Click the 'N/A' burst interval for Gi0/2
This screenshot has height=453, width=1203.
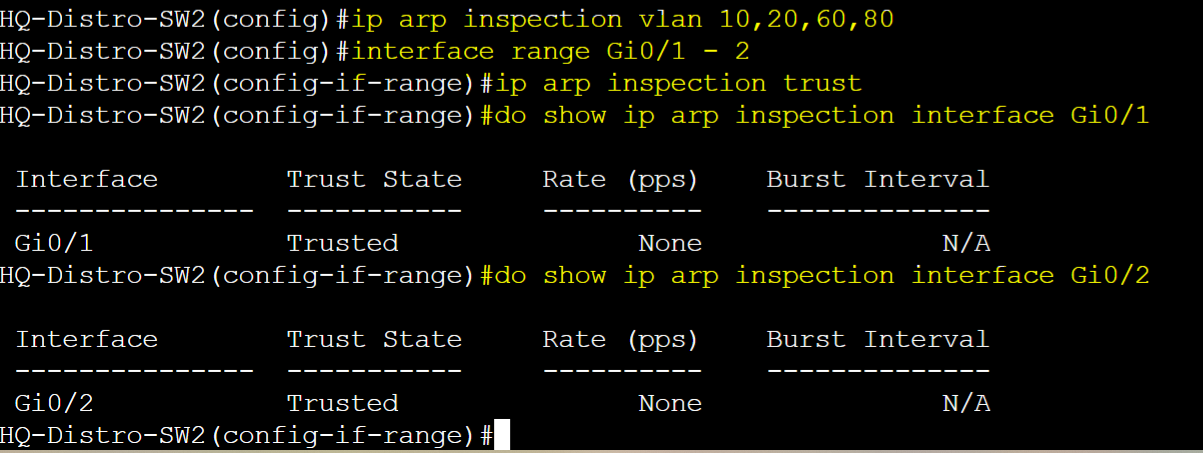click(966, 403)
